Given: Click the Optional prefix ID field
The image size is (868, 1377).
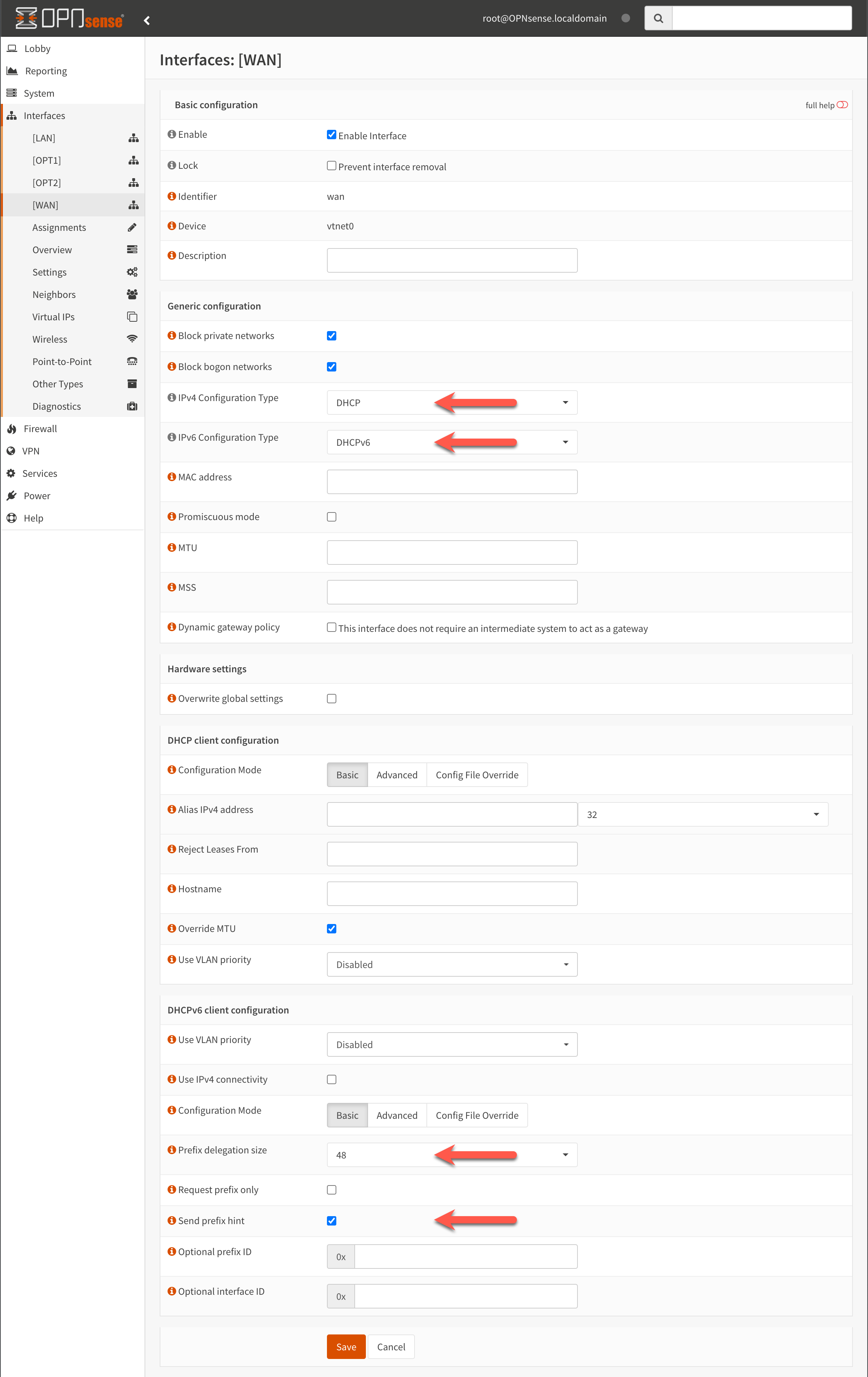Looking at the screenshot, I should click(x=466, y=1256).
